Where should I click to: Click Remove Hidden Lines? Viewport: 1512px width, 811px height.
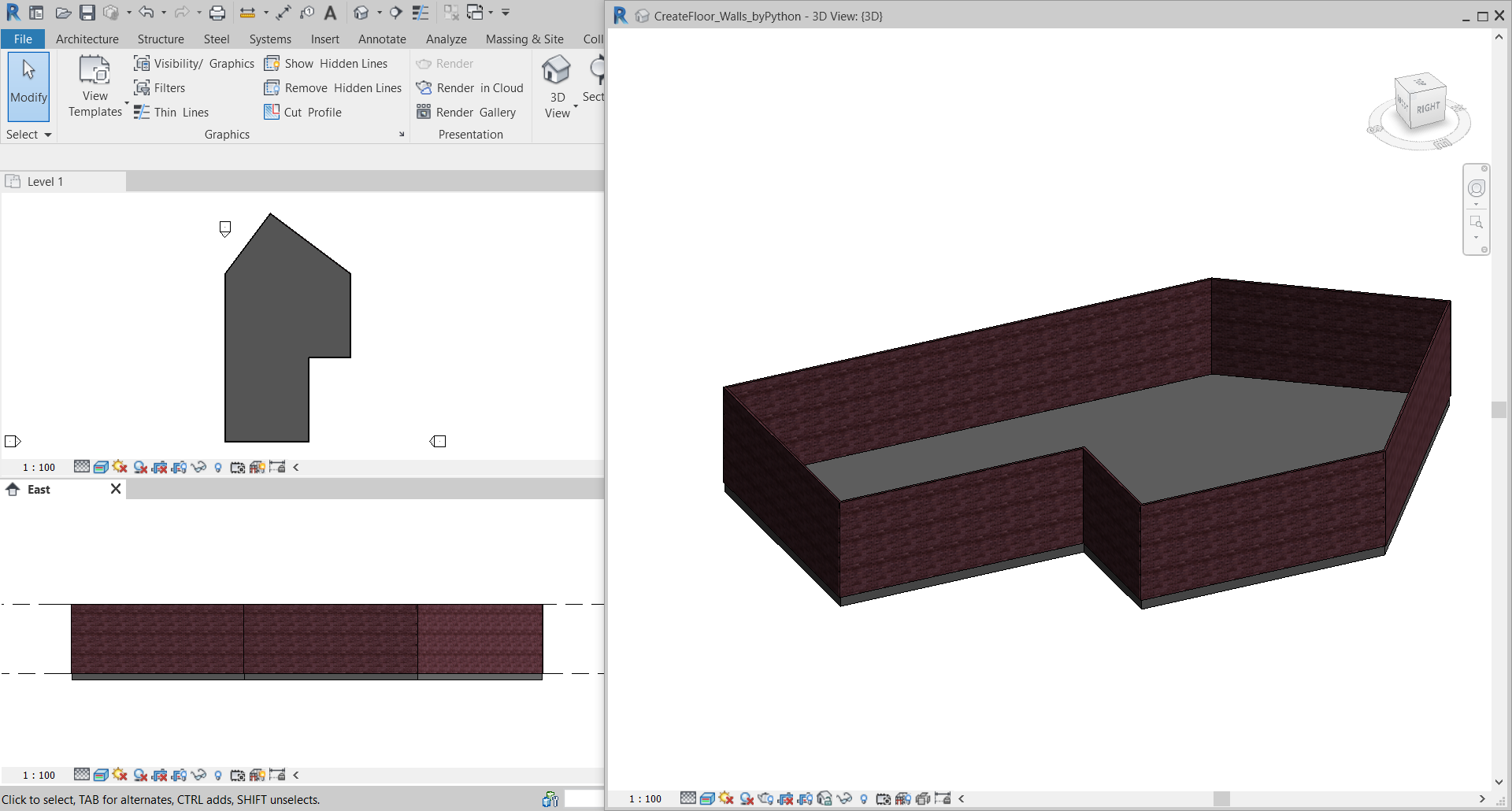(x=333, y=88)
